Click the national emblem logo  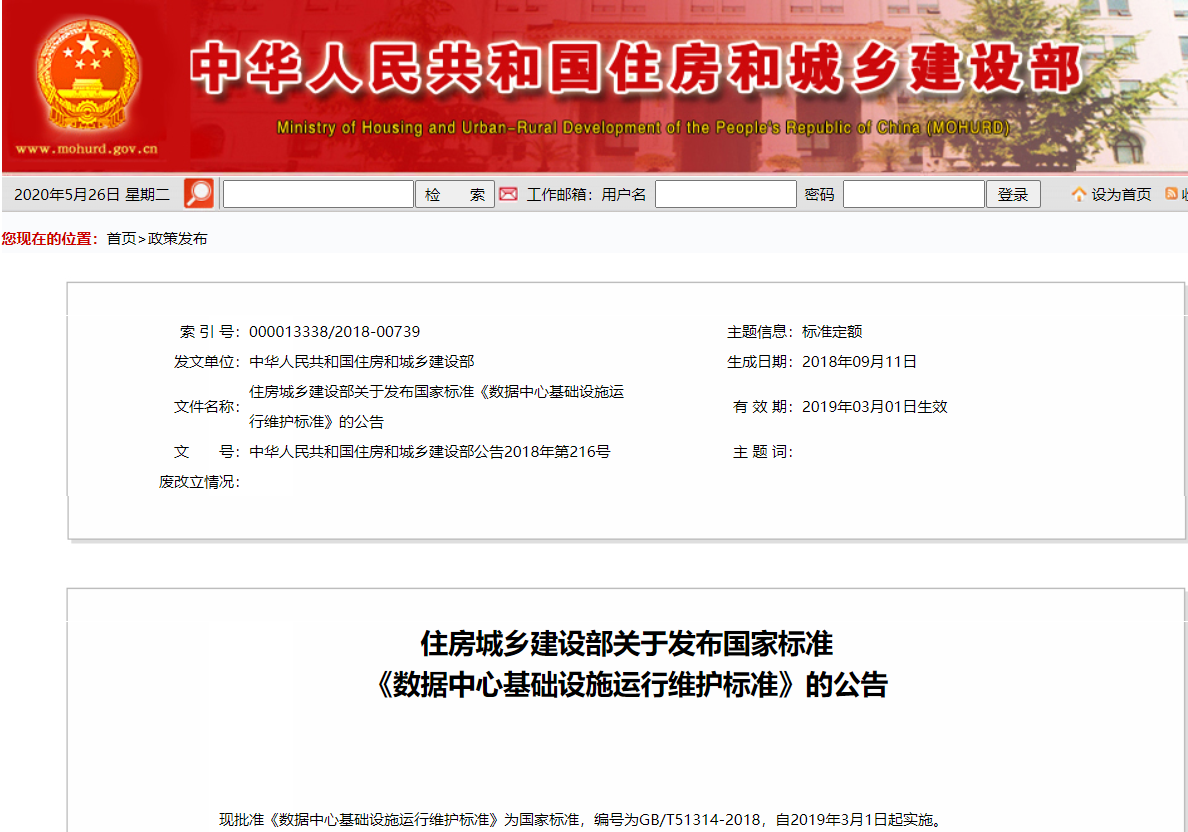tap(87, 76)
